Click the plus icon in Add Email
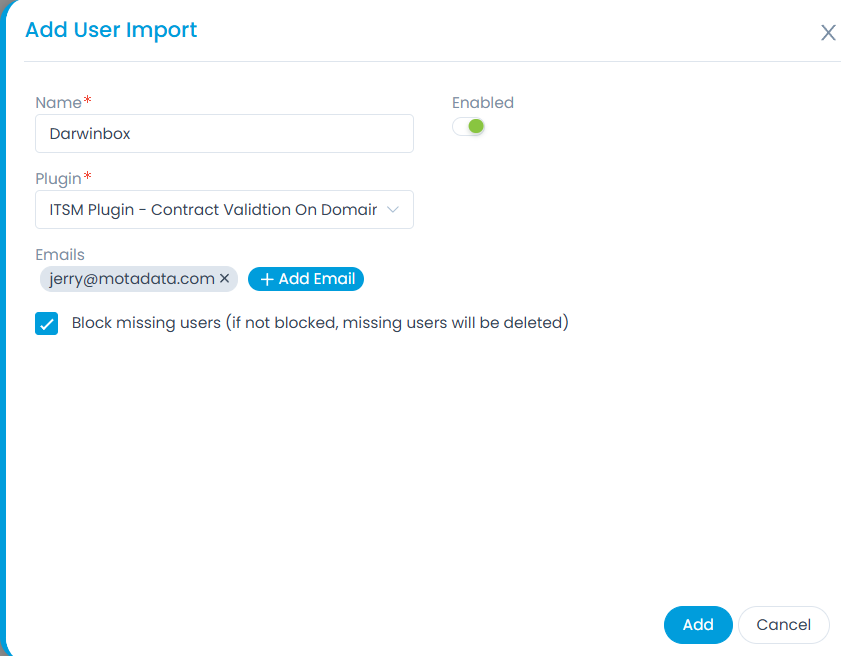Viewport: 857px width, 656px height. [x=266, y=280]
